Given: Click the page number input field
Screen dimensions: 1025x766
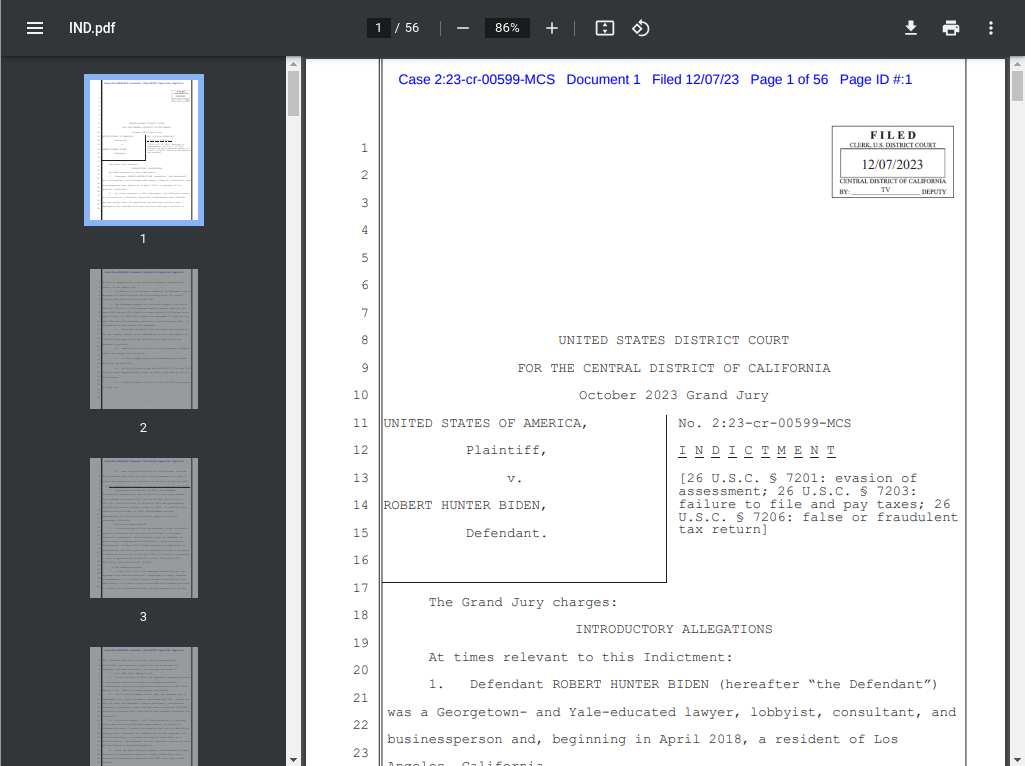Looking at the screenshot, I should tap(378, 28).
